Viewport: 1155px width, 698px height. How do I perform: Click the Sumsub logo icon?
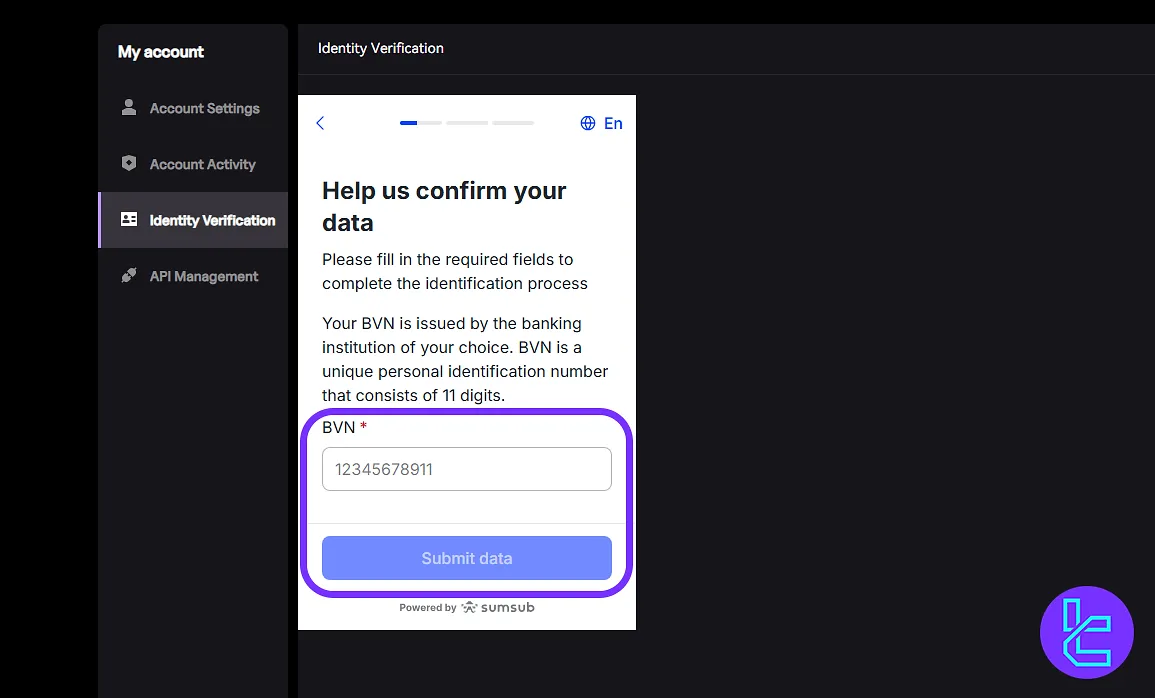pos(469,607)
